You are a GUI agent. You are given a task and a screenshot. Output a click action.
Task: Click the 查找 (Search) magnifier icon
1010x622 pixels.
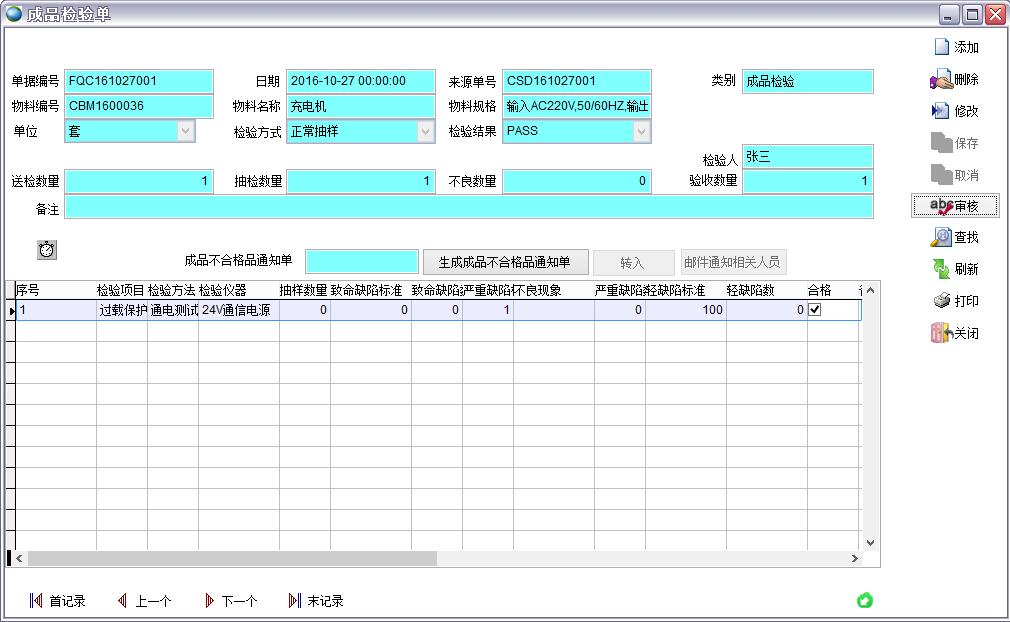click(x=941, y=237)
